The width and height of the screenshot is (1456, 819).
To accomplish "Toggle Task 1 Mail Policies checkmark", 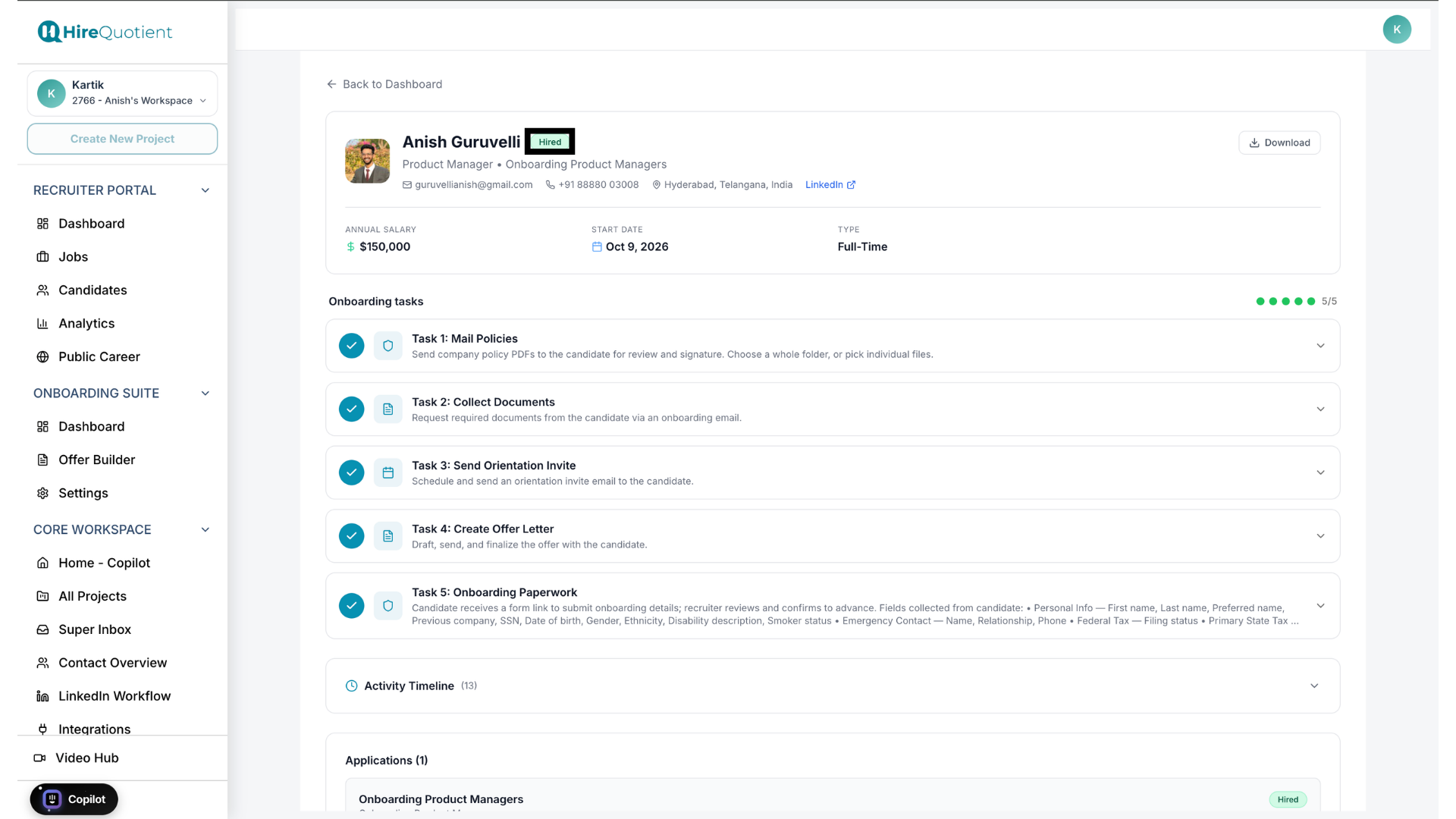I will tap(351, 346).
